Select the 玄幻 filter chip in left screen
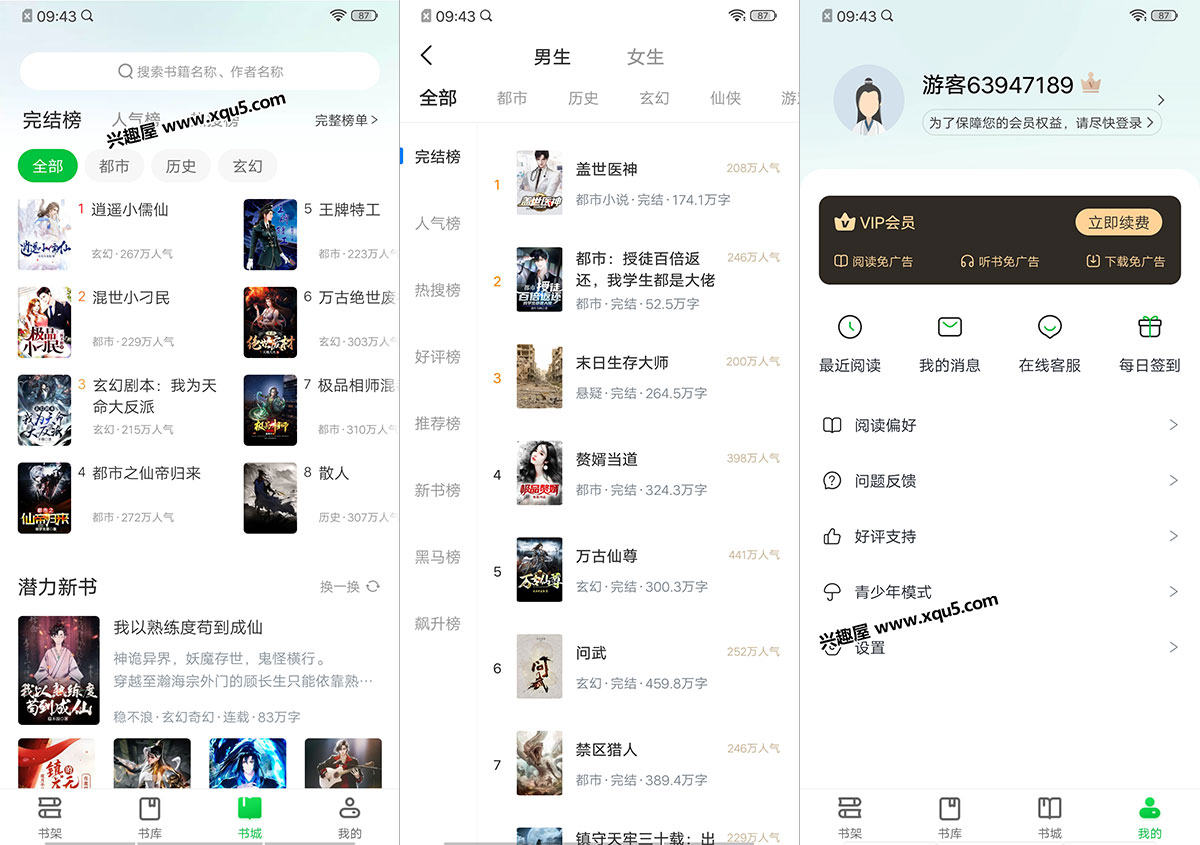Image resolution: width=1200 pixels, height=845 pixels. click(247, 166)
